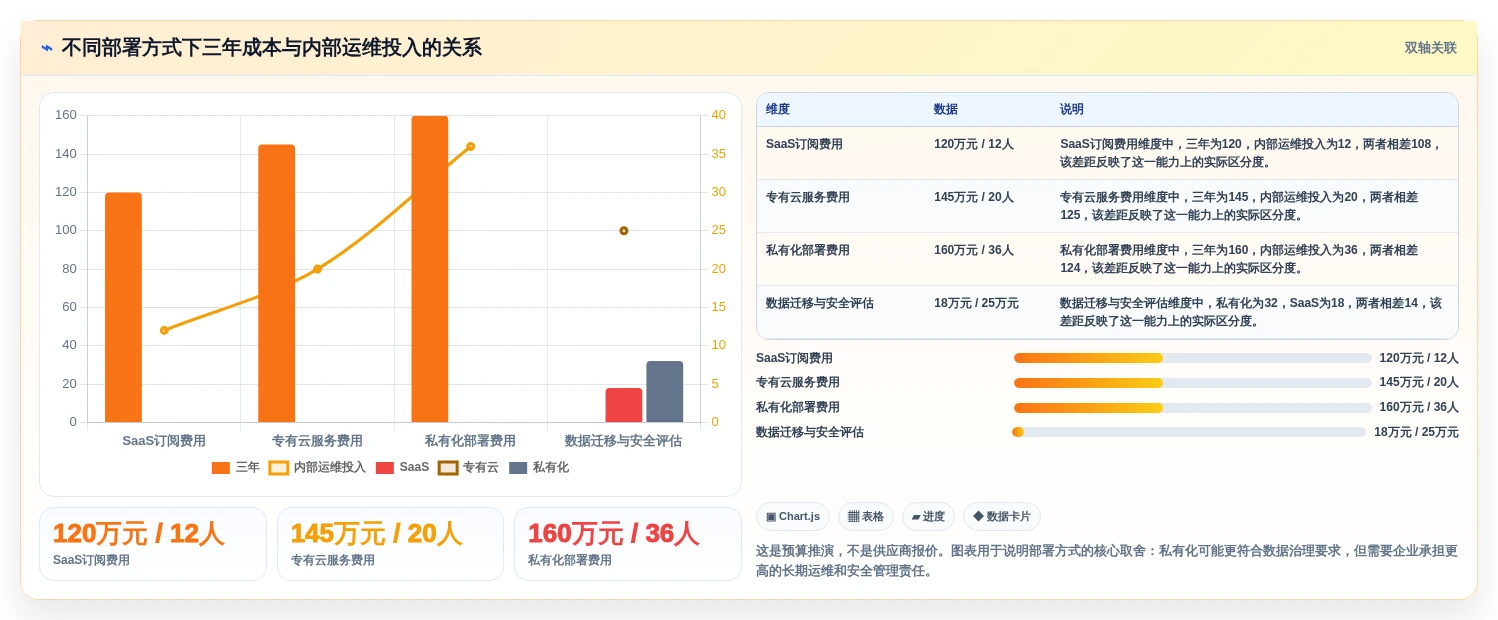Click the chart title 不同部署方式下三年成本与内部运维投入的关系

point(272,48)
